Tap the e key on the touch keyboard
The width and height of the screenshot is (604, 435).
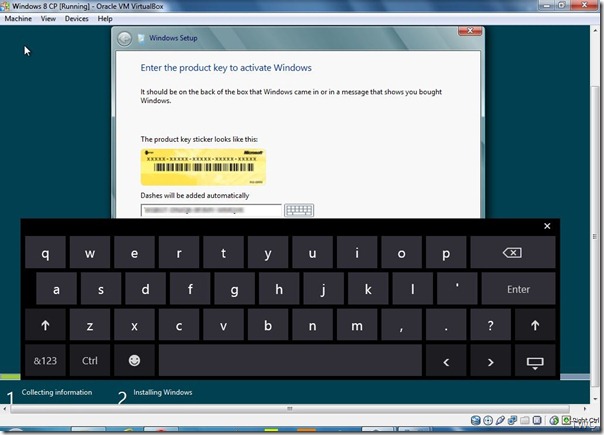[134, 253]
